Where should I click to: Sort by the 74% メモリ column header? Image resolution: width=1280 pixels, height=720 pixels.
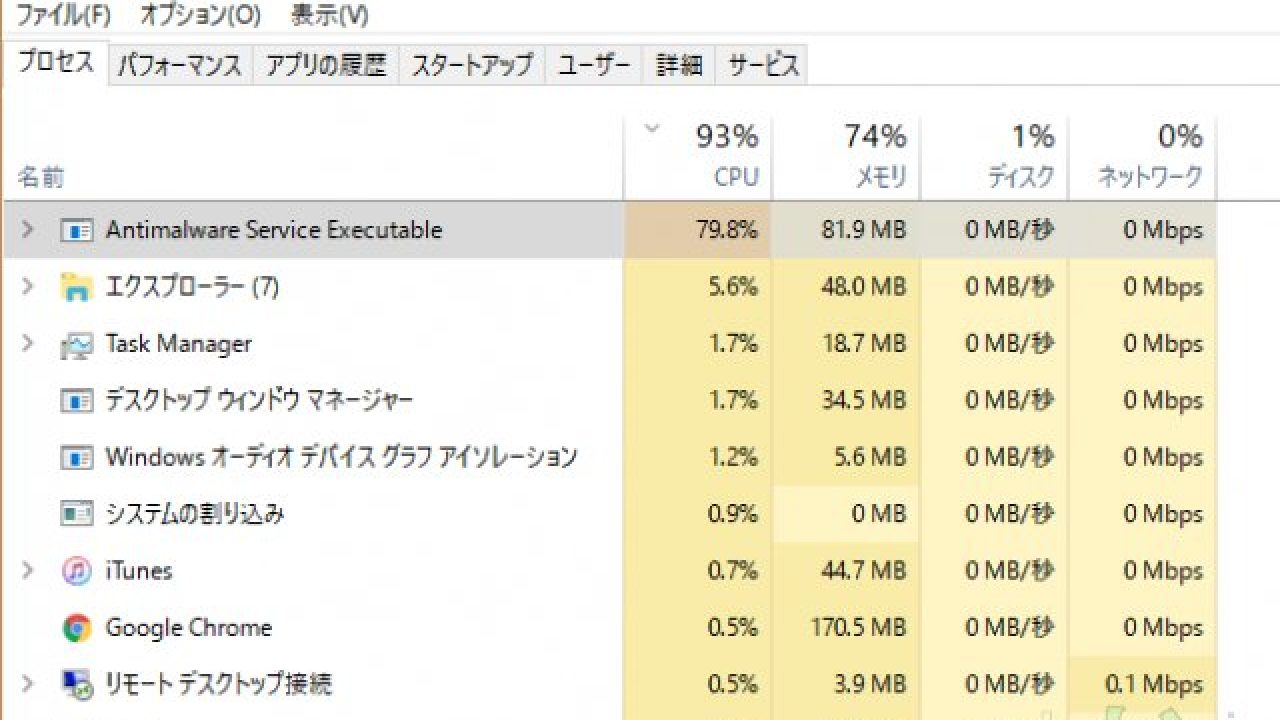[x=846, y=156]
